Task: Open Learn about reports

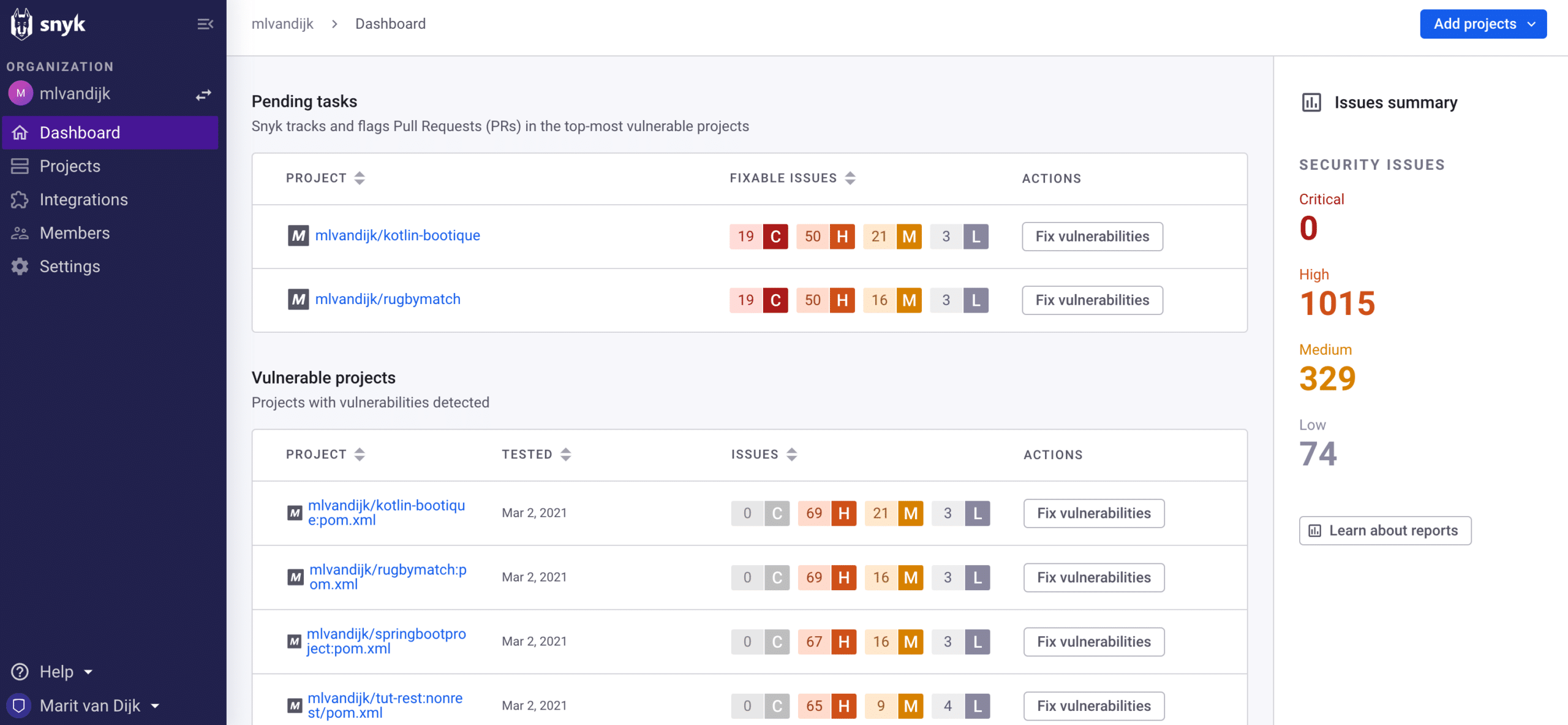Action: tap(1385, 531)
